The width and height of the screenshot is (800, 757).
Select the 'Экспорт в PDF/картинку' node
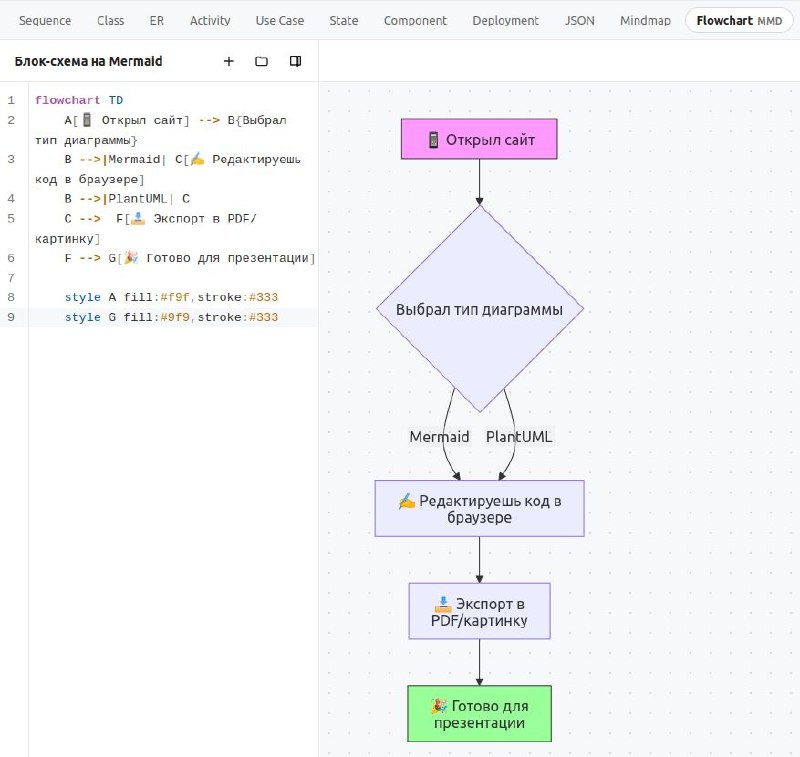[x=480, y=611]
